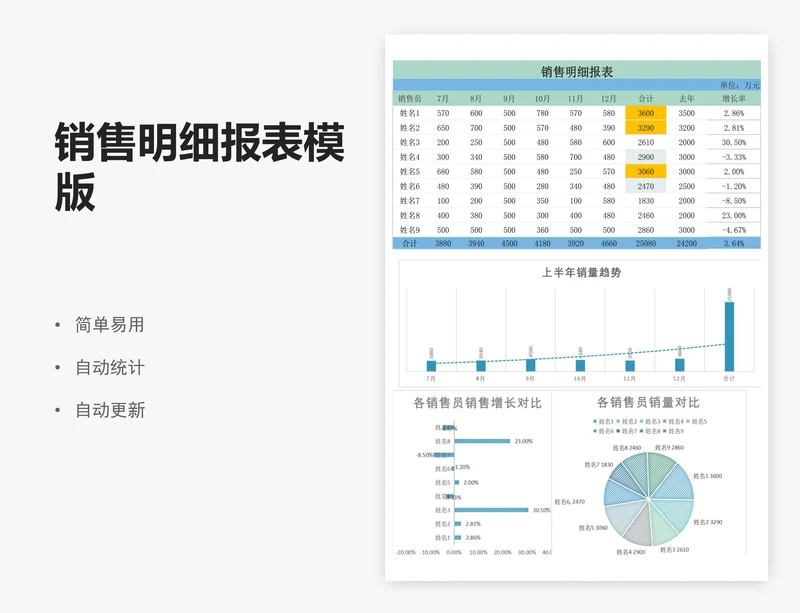Click the 姓名1 legend entry in pie chart

[x=603, y=422]
